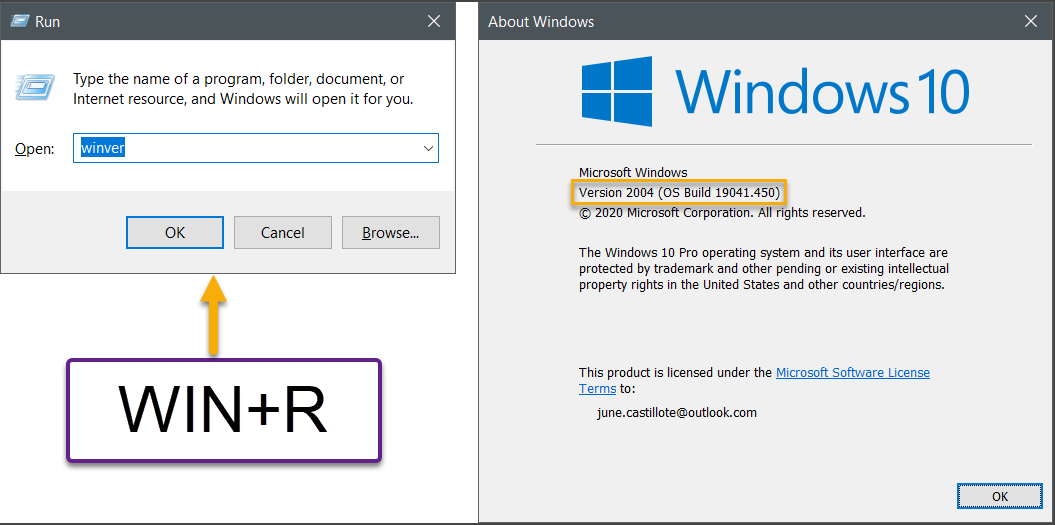Viewport: 1055px width, 525px height.
Task: Open Browse... in the Run dialog
Action: (391, 233)
